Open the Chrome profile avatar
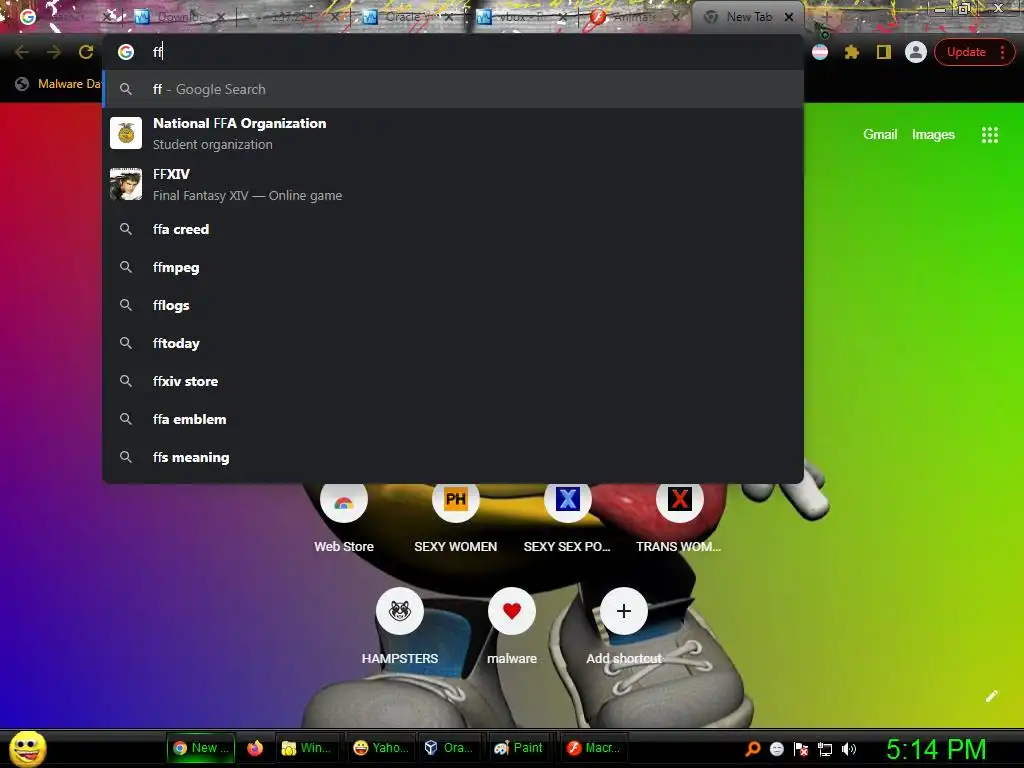This screenshot has width=1024, height=768. pos(916,52)
